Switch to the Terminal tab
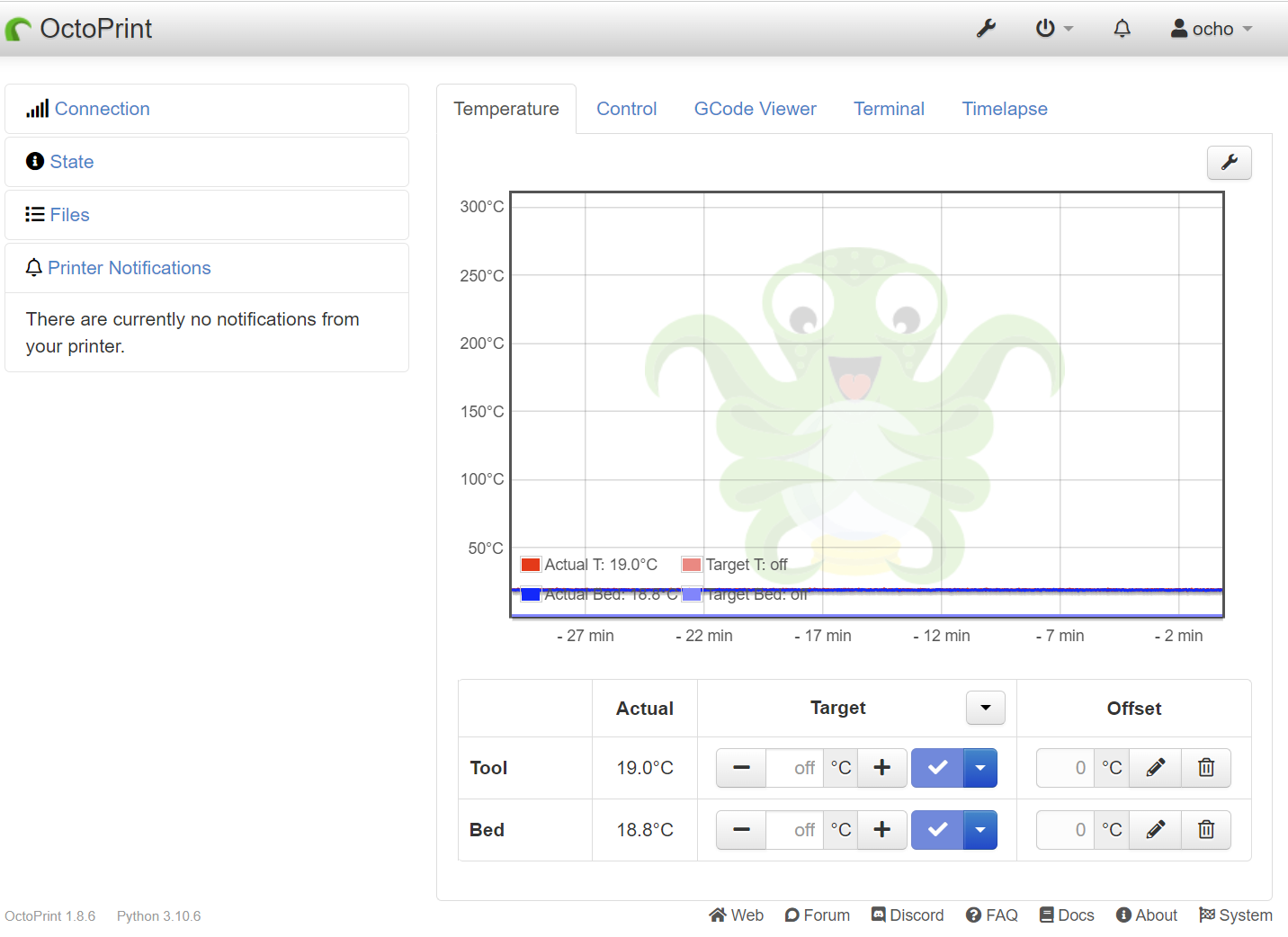1288x937 pixels. (x=889, y=109)
